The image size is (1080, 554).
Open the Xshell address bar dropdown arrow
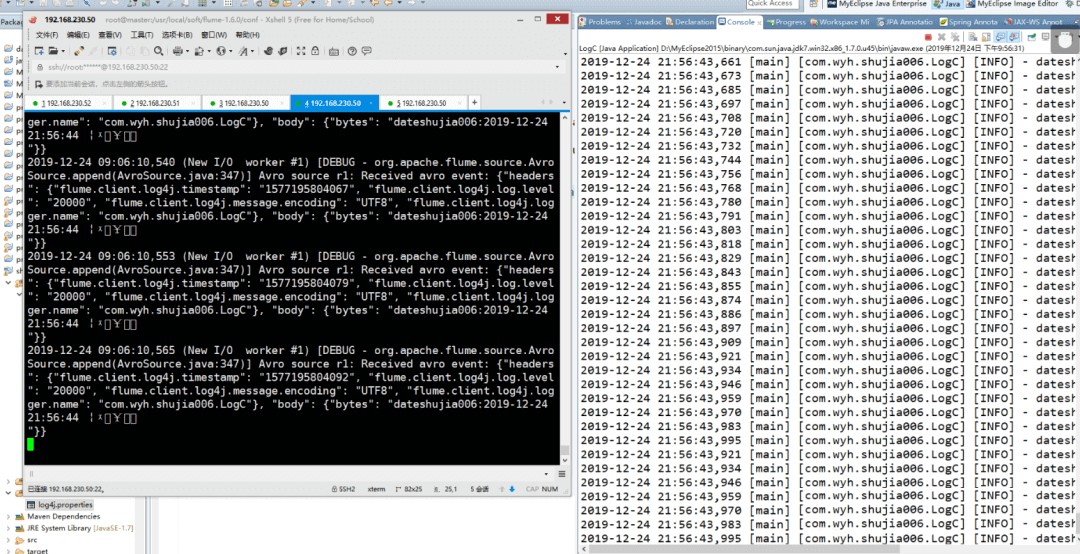560,67
